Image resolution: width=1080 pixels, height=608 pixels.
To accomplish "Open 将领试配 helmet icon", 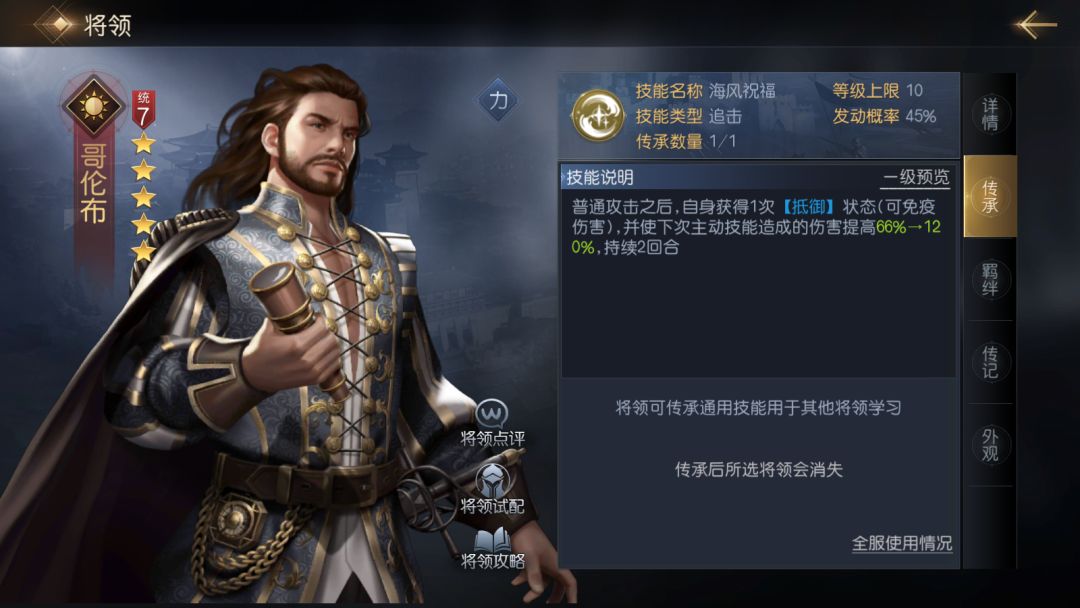I will (x=493, y=480).
